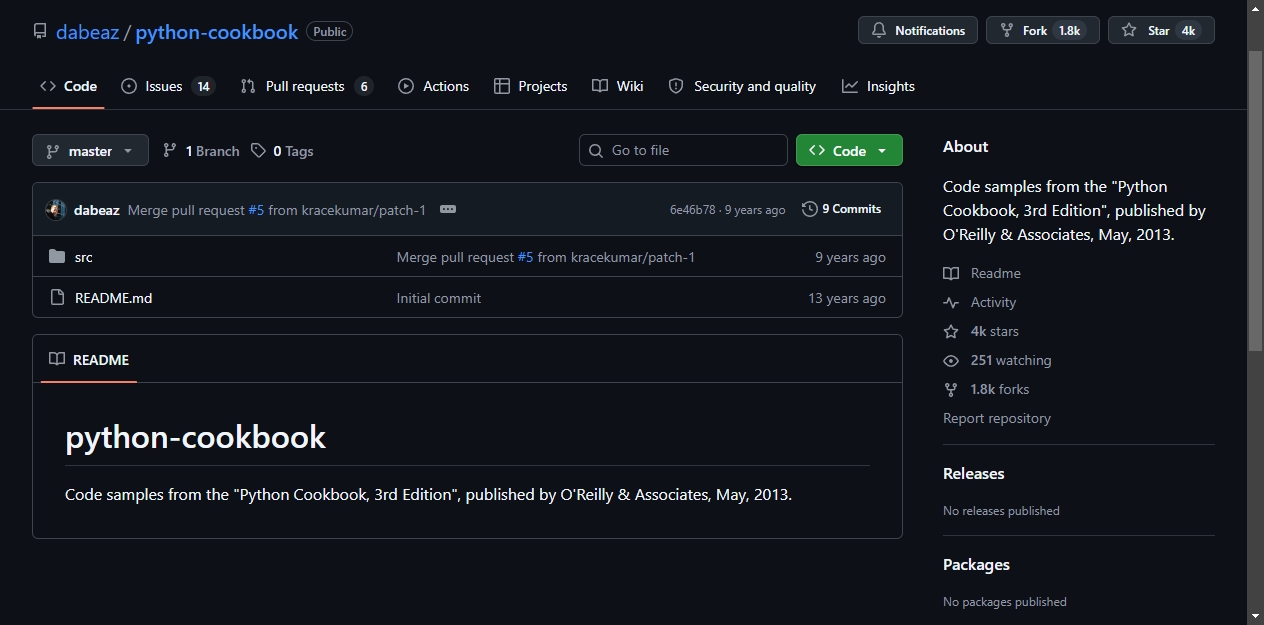1264x625 pixels.
Task: Click the src folder icon
Action: coord(57,257)
